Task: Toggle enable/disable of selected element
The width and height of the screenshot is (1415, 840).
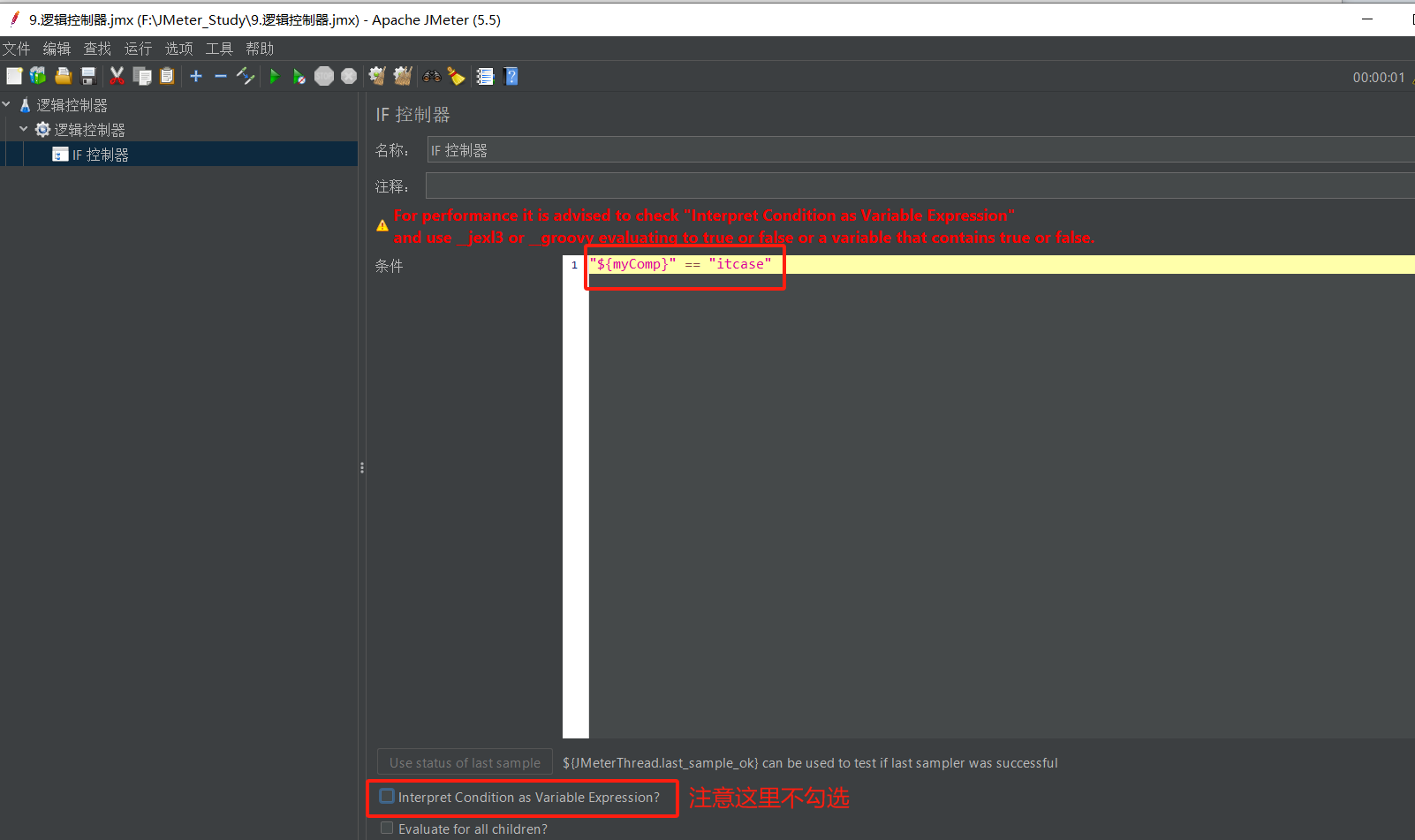Action: (246, 77)
